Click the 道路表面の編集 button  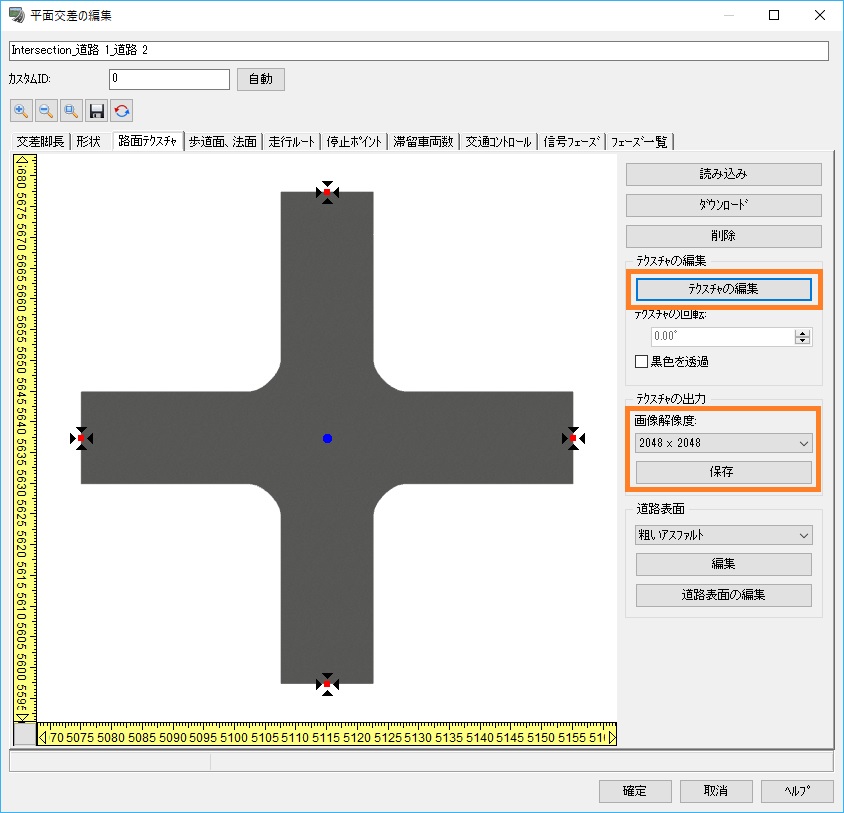[723, 595]
